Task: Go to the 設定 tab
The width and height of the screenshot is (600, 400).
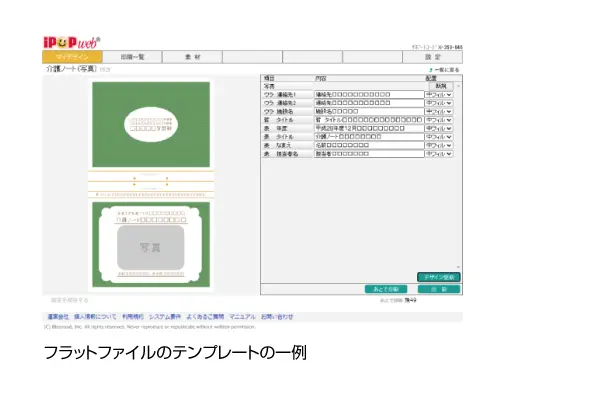Action: click(433, 57)
